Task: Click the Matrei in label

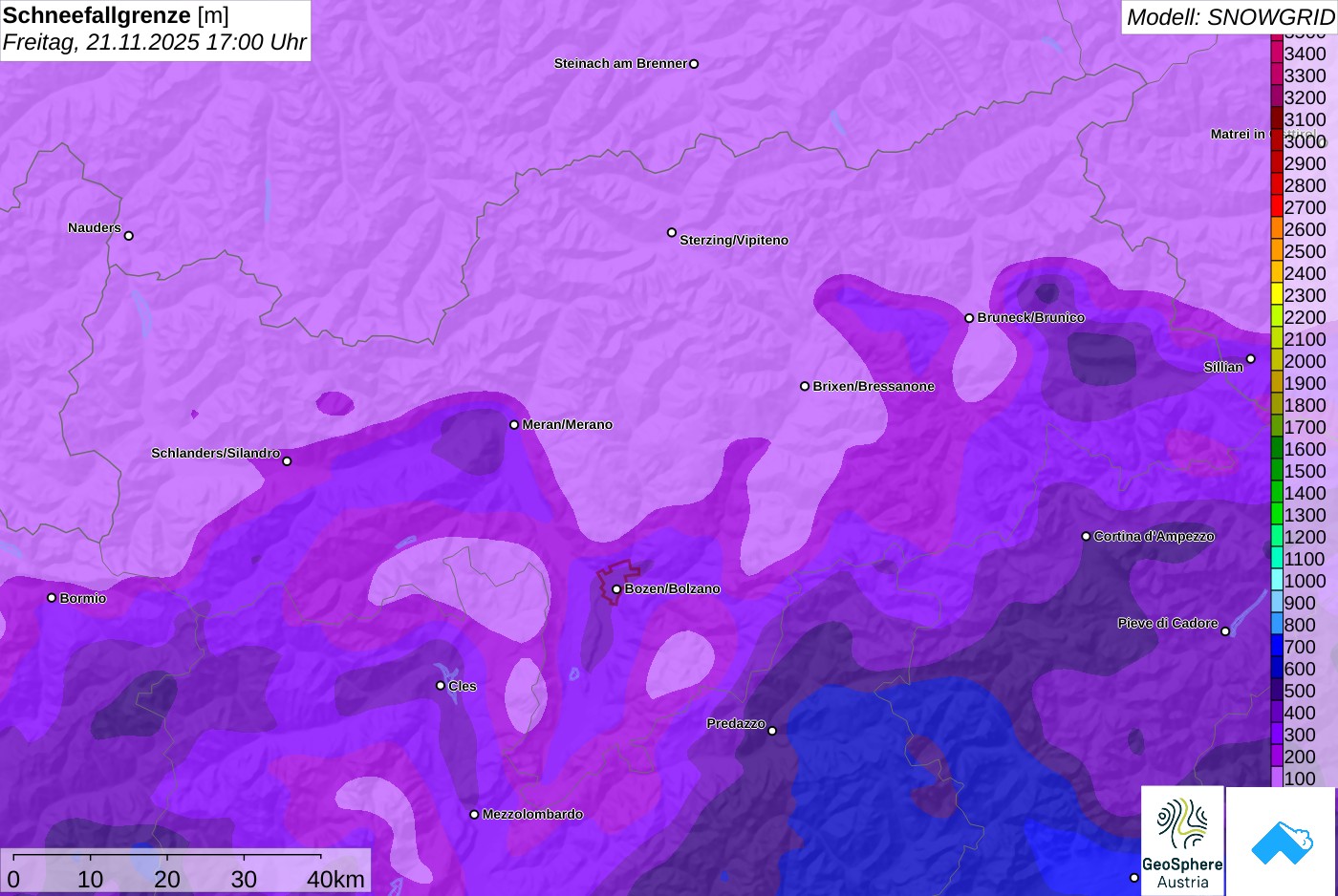Action: pyautogui.click(x=1238, y=134)
